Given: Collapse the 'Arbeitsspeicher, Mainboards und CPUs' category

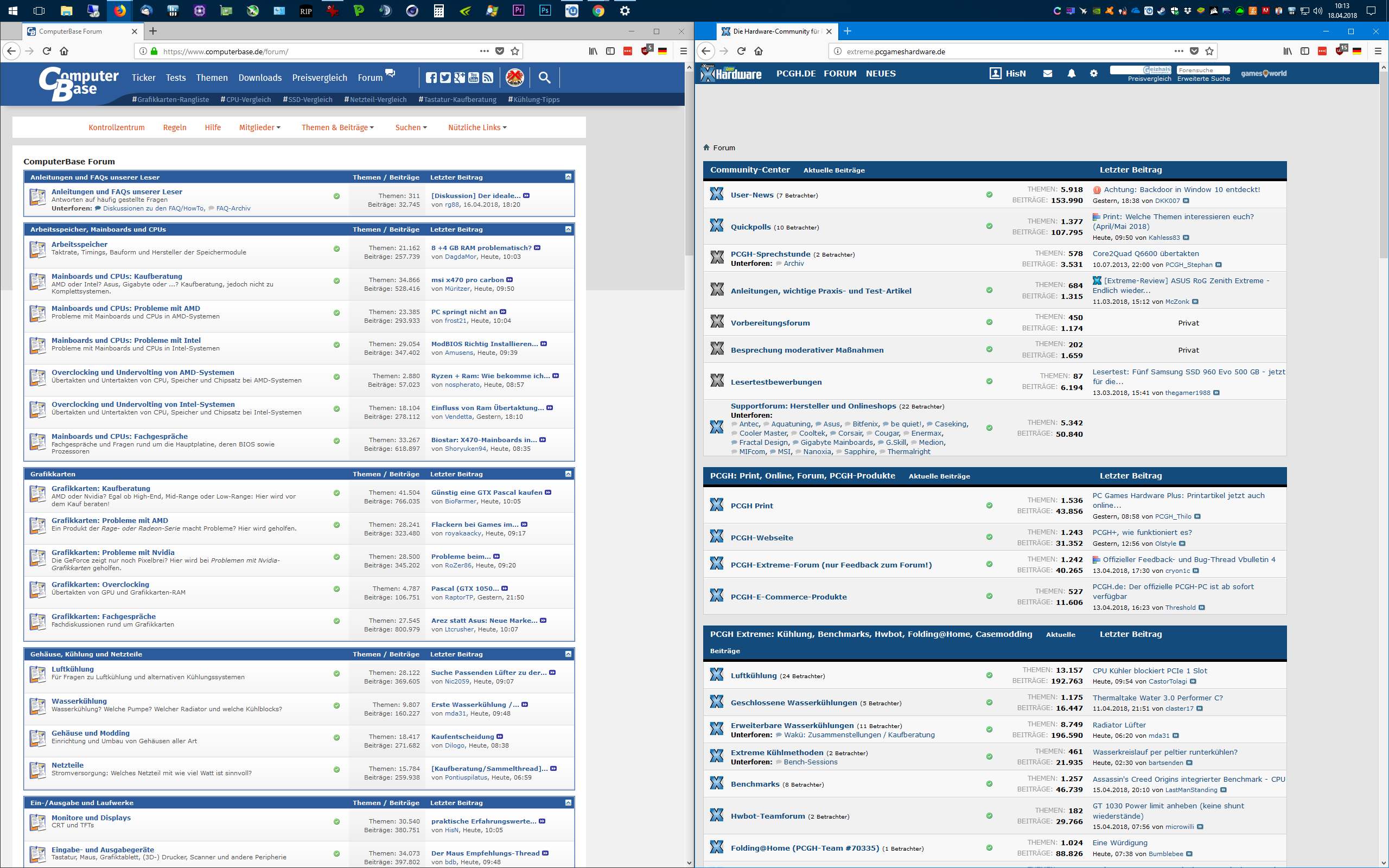Looking at the screenshot, I should point(568,229).
